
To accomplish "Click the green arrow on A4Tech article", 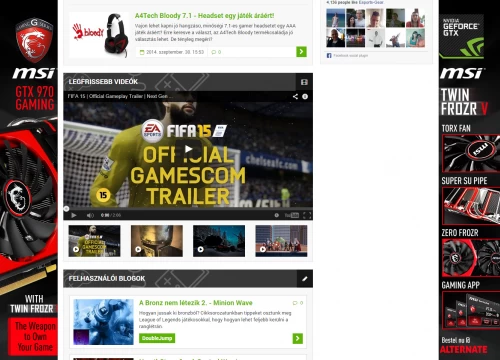I will [x=301, y=52].
